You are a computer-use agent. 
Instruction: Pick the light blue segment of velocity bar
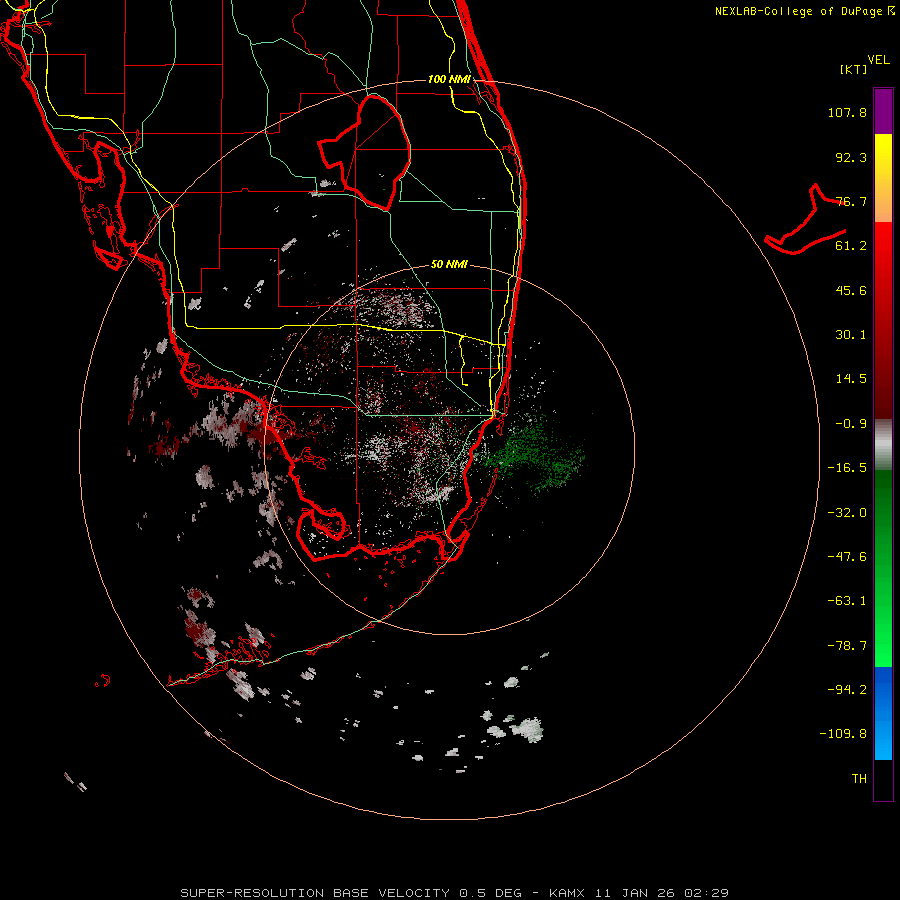(883, 738)
